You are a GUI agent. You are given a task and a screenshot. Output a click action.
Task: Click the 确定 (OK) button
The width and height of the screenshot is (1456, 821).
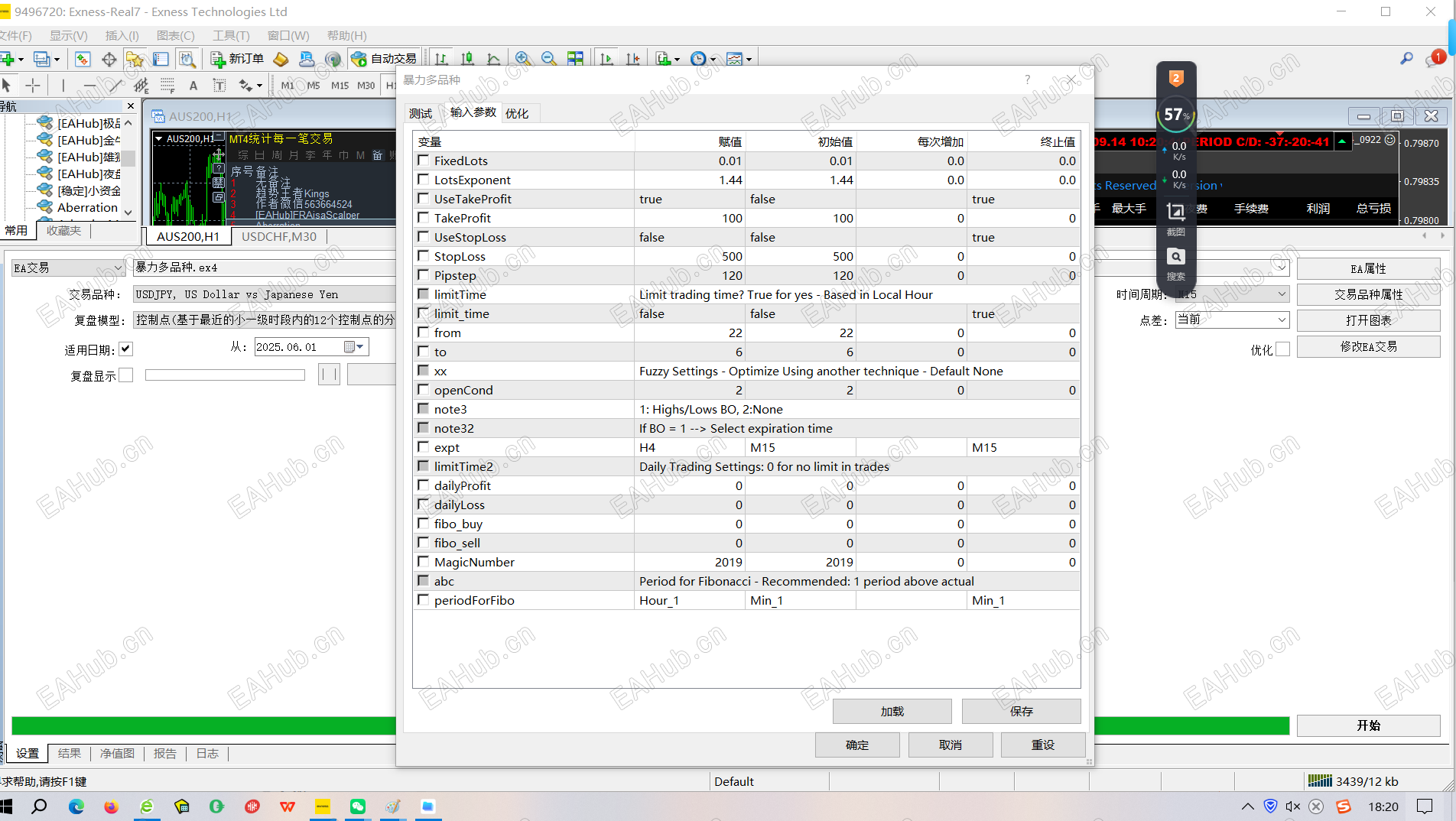tap(857, 745)
